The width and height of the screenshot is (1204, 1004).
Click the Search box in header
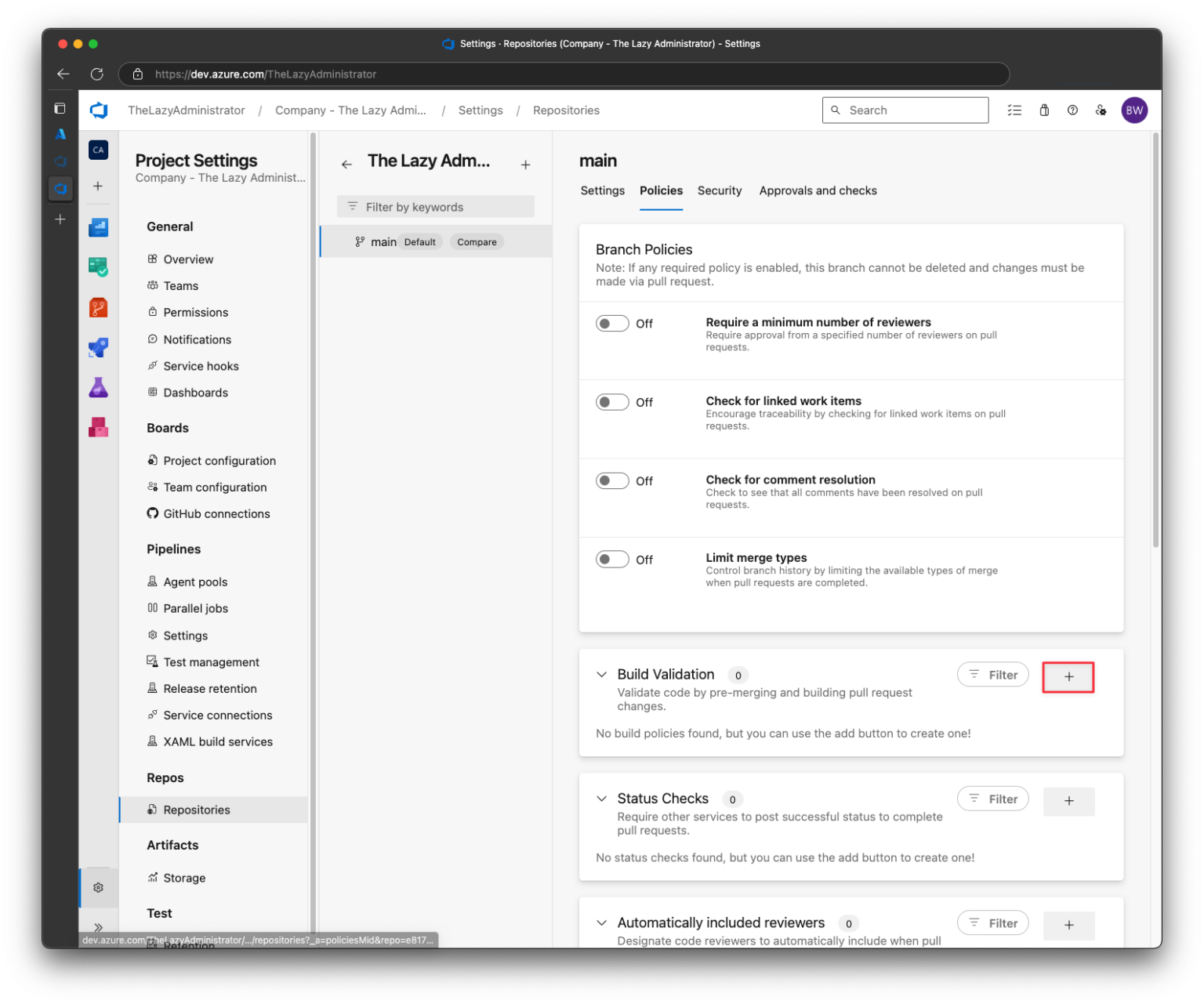[905, 111]
